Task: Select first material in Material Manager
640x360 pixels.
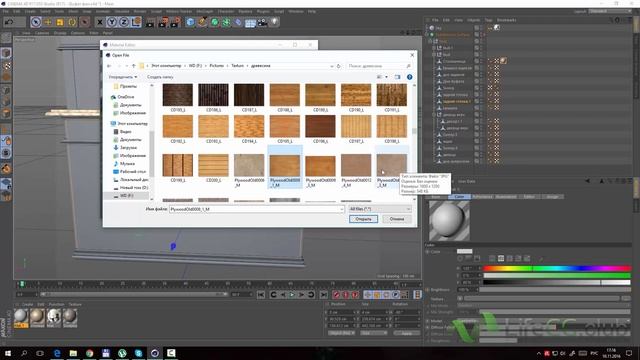Action: pos(21,318)
